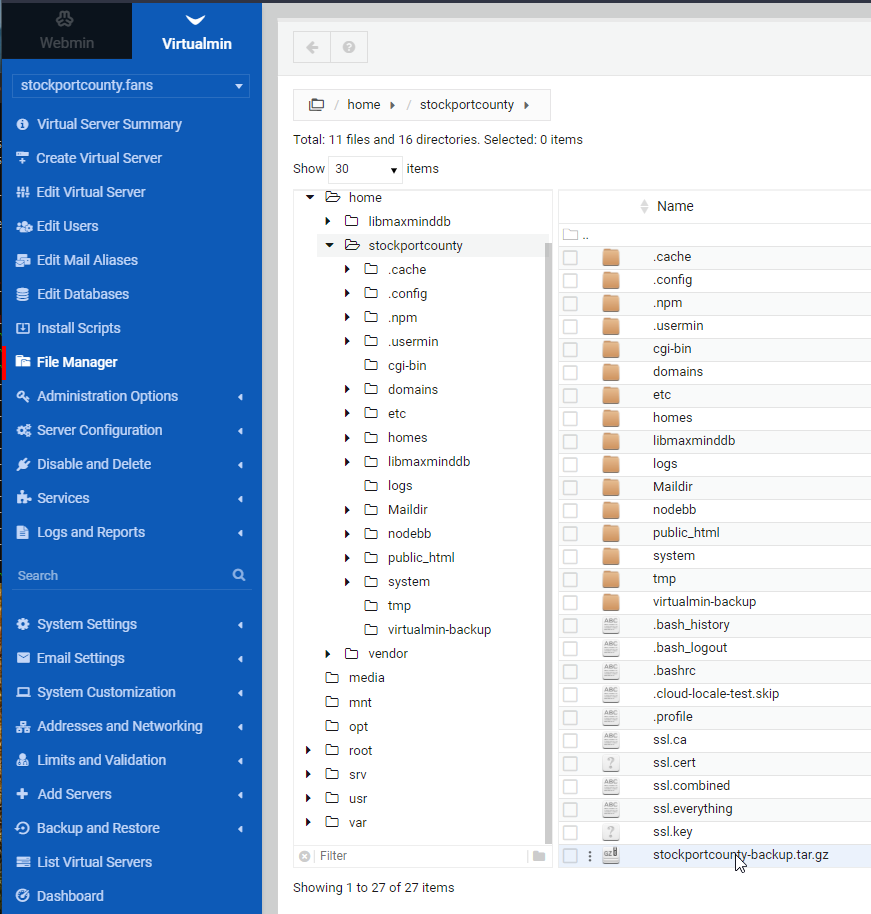Click the search magnifier icon in sidebar

click(x=239, y=575)
